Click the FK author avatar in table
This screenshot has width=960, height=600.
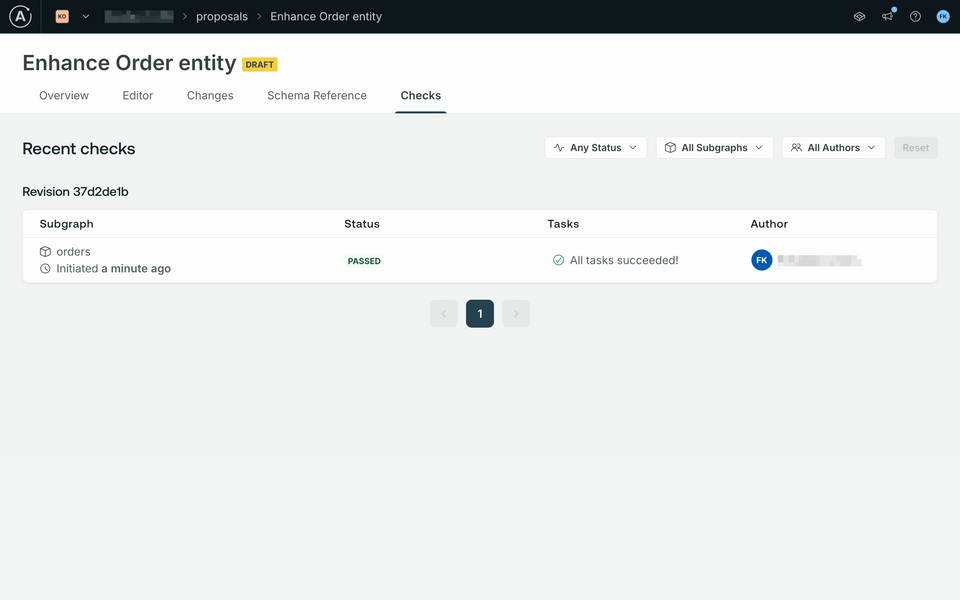(762, 260)
